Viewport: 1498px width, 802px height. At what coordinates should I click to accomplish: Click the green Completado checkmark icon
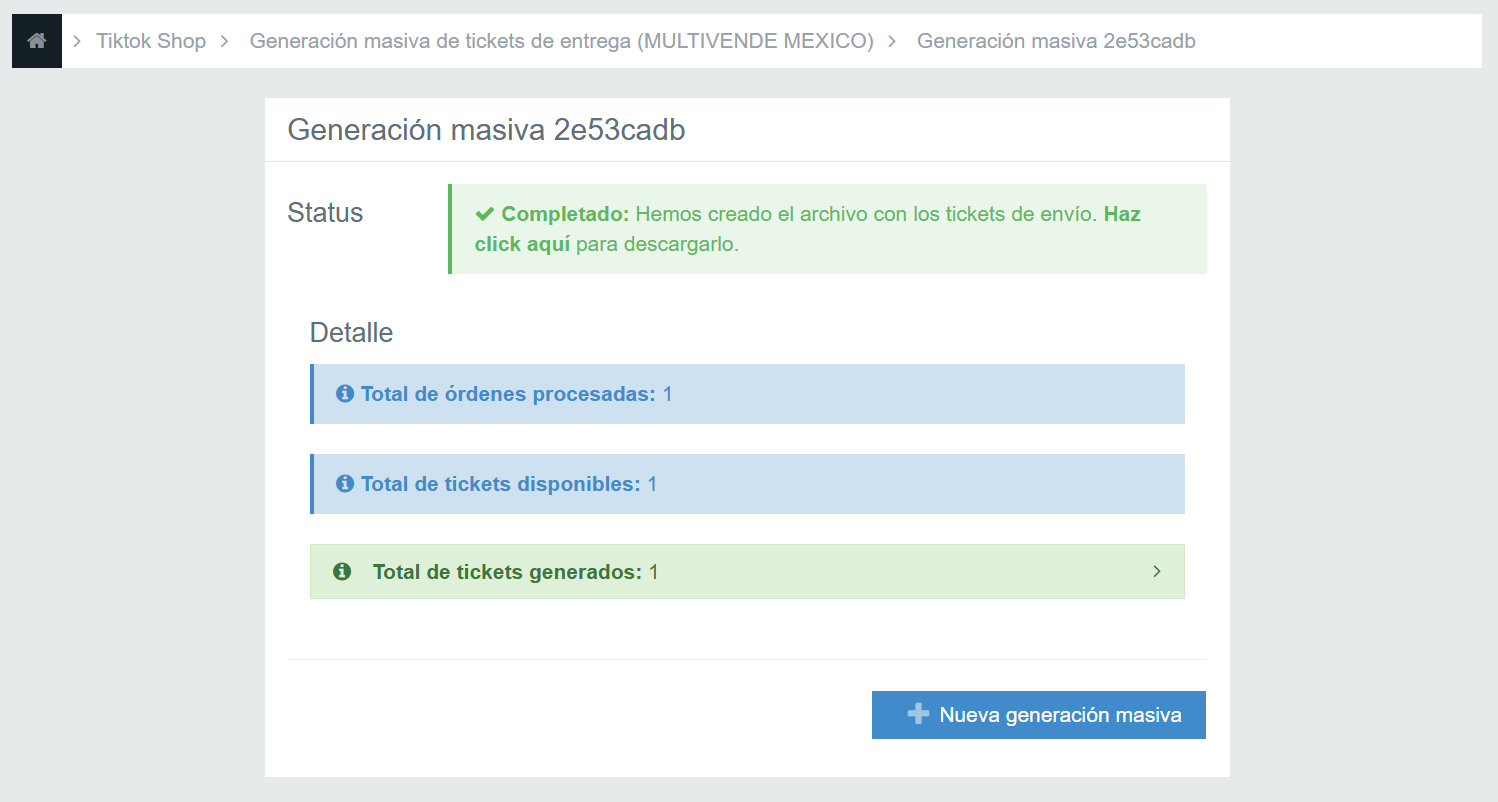485,214
